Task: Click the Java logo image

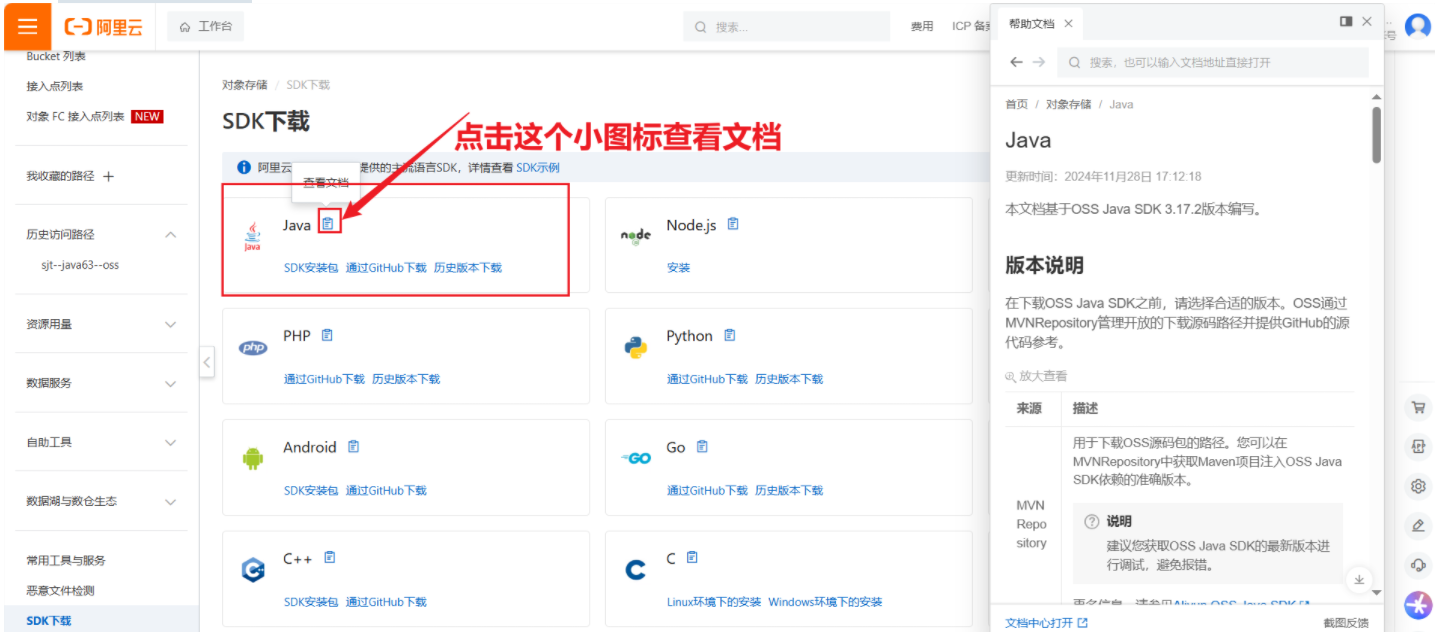Action: (x=252, y=237)
